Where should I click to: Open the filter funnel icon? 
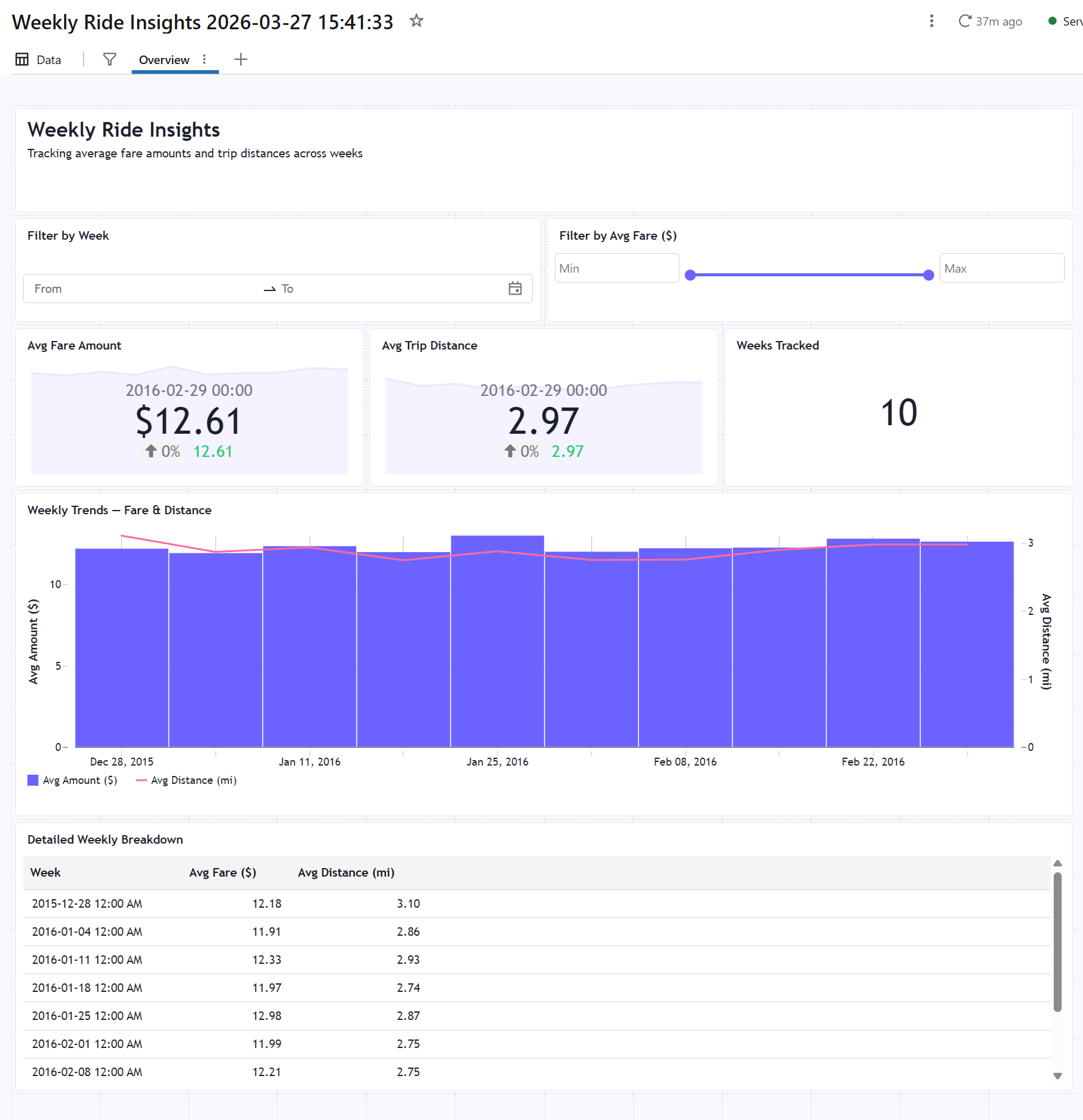[110, 59]
